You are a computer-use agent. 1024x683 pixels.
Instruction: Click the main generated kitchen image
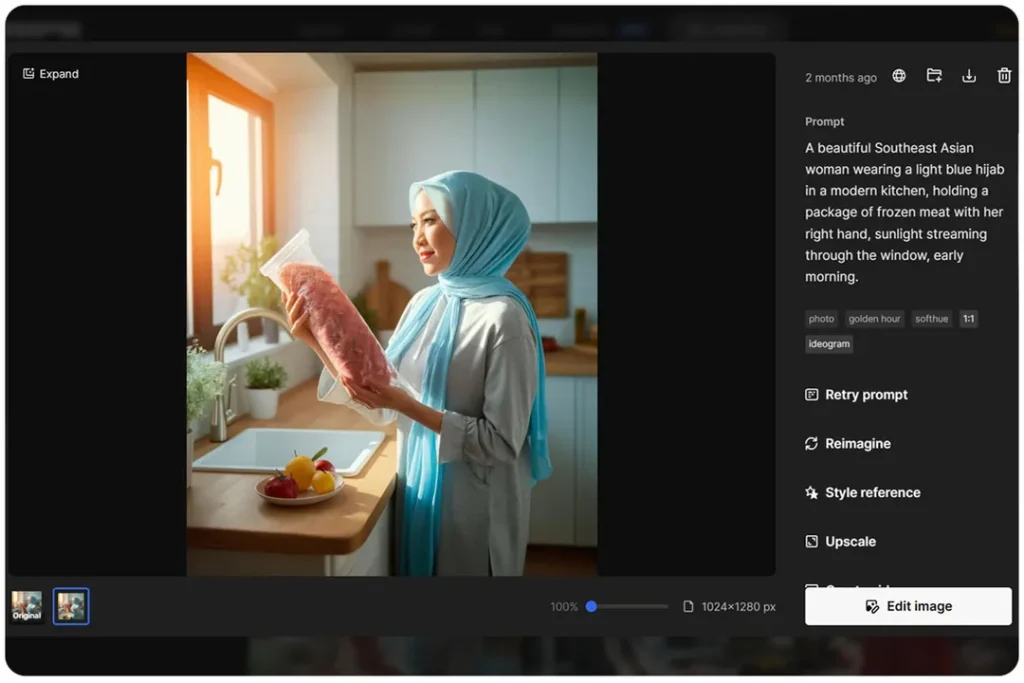[x=392, y=314]
